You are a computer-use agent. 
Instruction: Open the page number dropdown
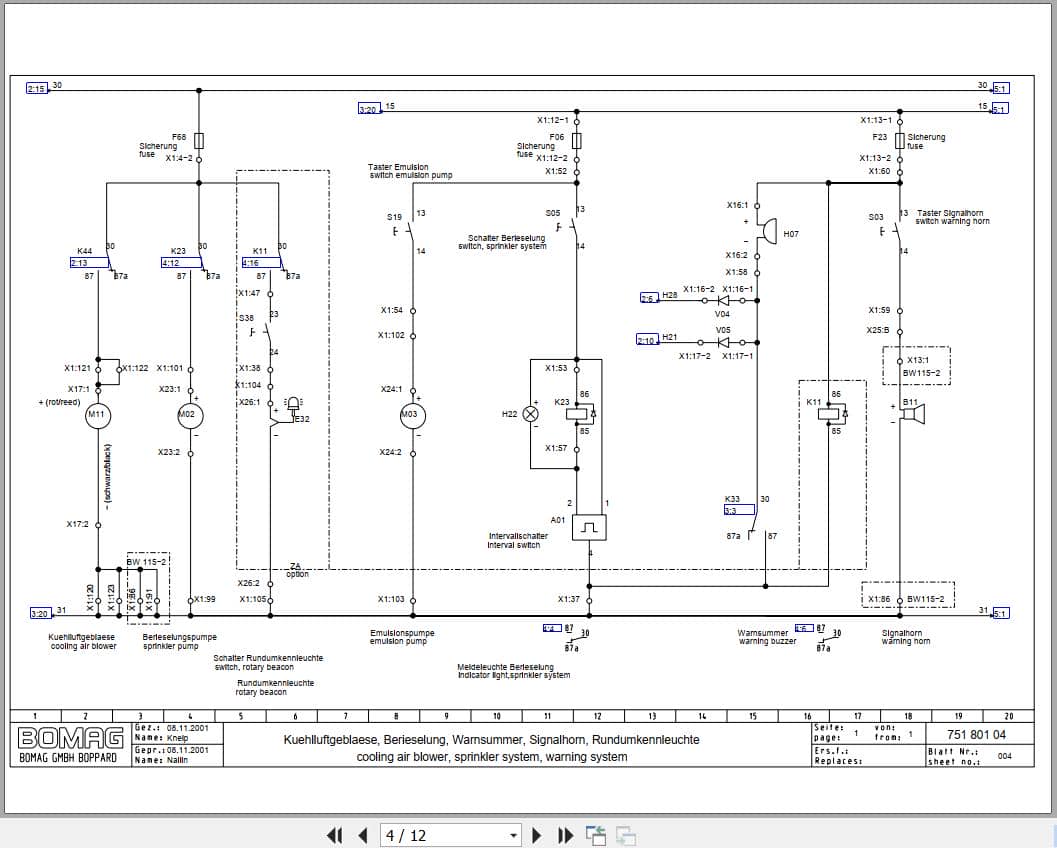tap(512, 835)
